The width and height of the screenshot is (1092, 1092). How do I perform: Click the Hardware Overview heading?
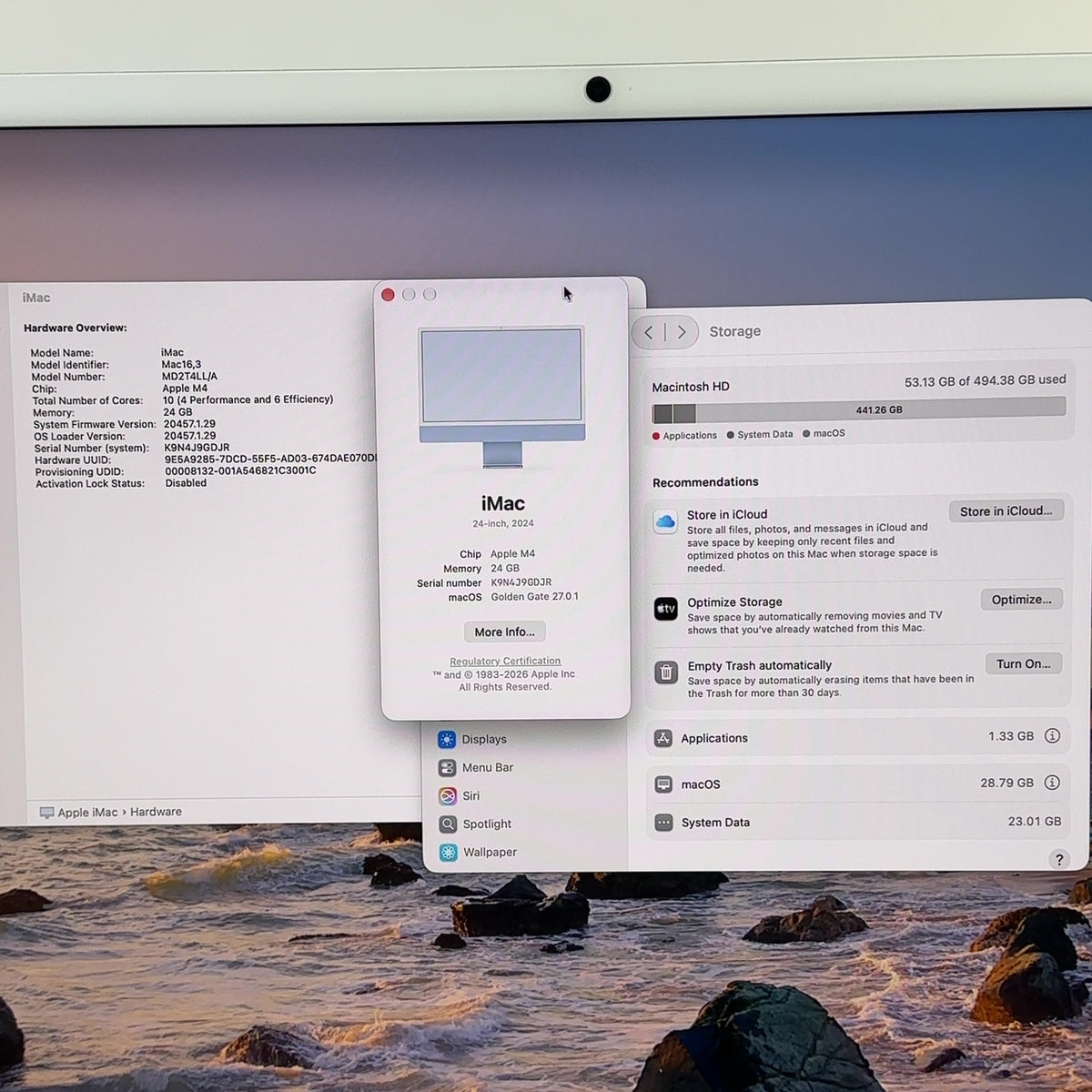[x=76, y=328]
